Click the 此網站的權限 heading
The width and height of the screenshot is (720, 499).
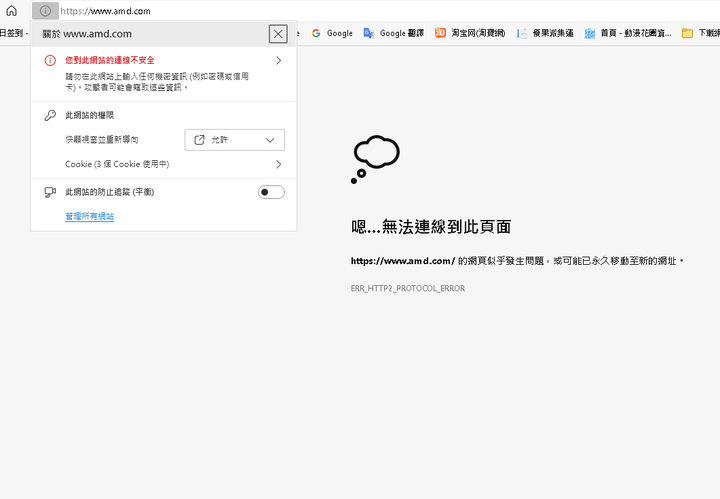[90, 115]
